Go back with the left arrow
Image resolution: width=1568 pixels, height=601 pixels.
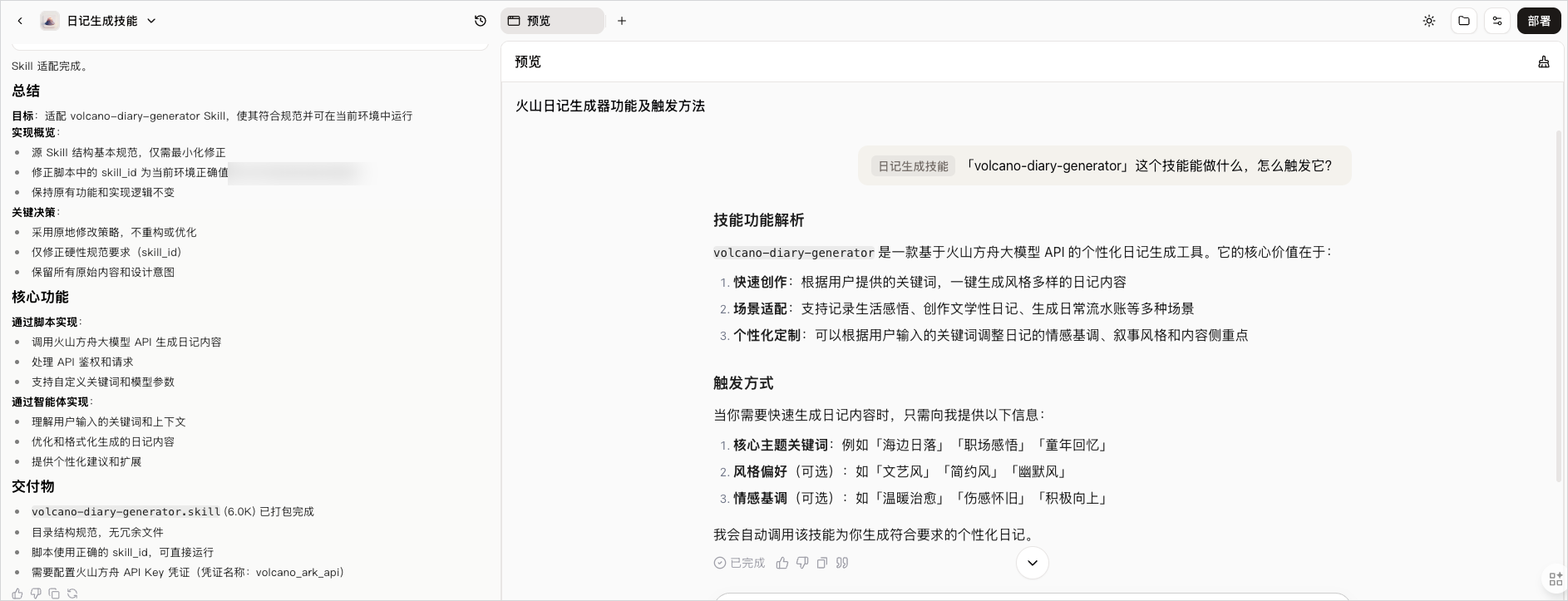(x=20, y=21)
